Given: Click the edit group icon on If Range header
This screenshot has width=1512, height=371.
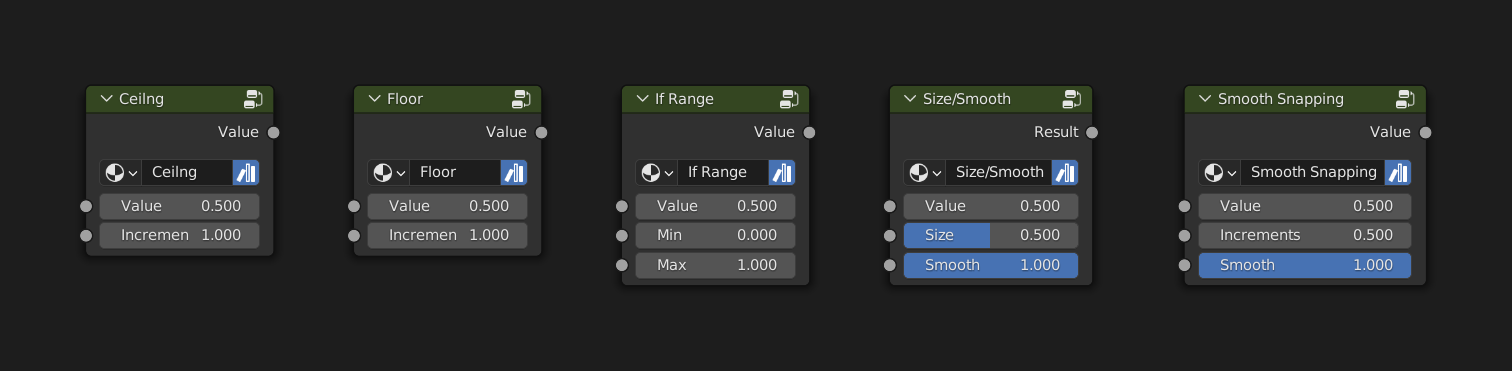Looking at the screenshot, I should (x=789, y=98).
